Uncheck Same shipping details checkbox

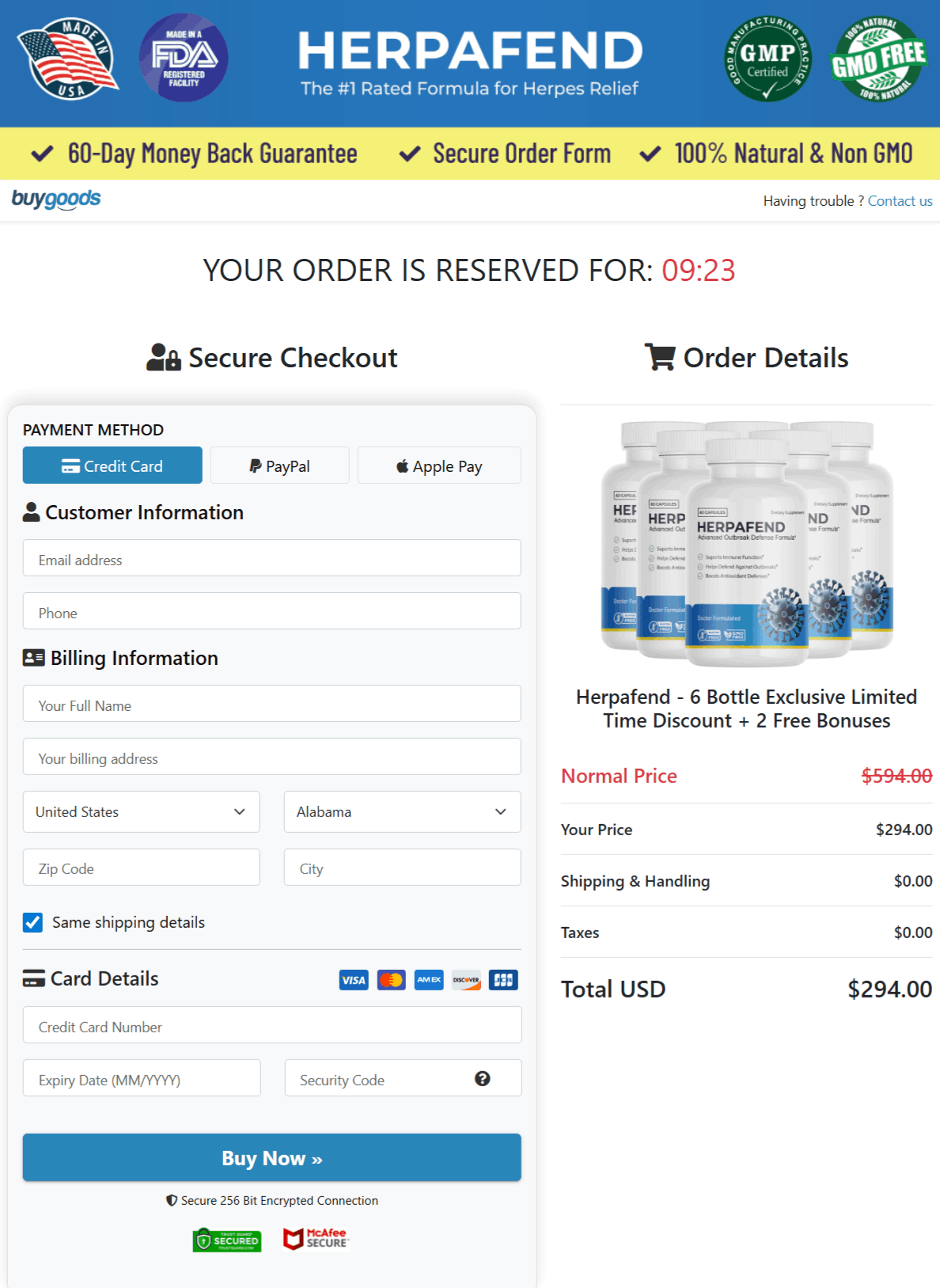33,922
